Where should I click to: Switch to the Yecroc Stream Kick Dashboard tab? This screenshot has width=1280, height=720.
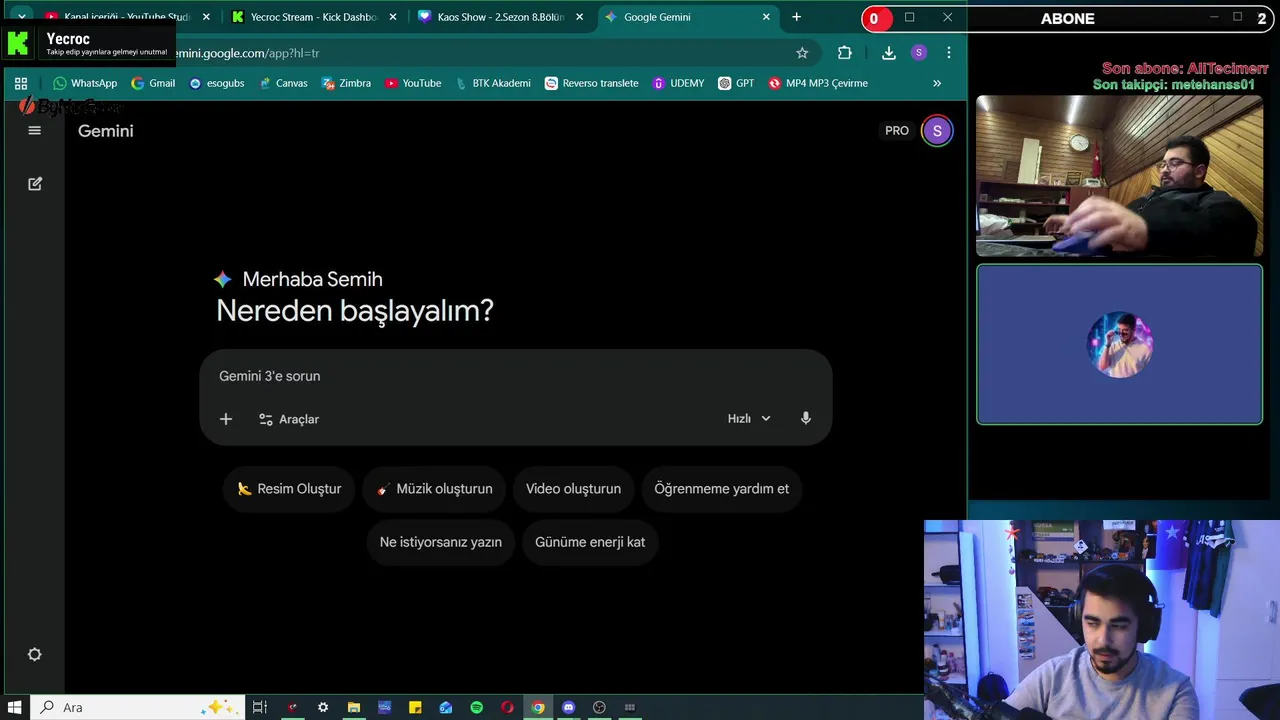point(313,17)
